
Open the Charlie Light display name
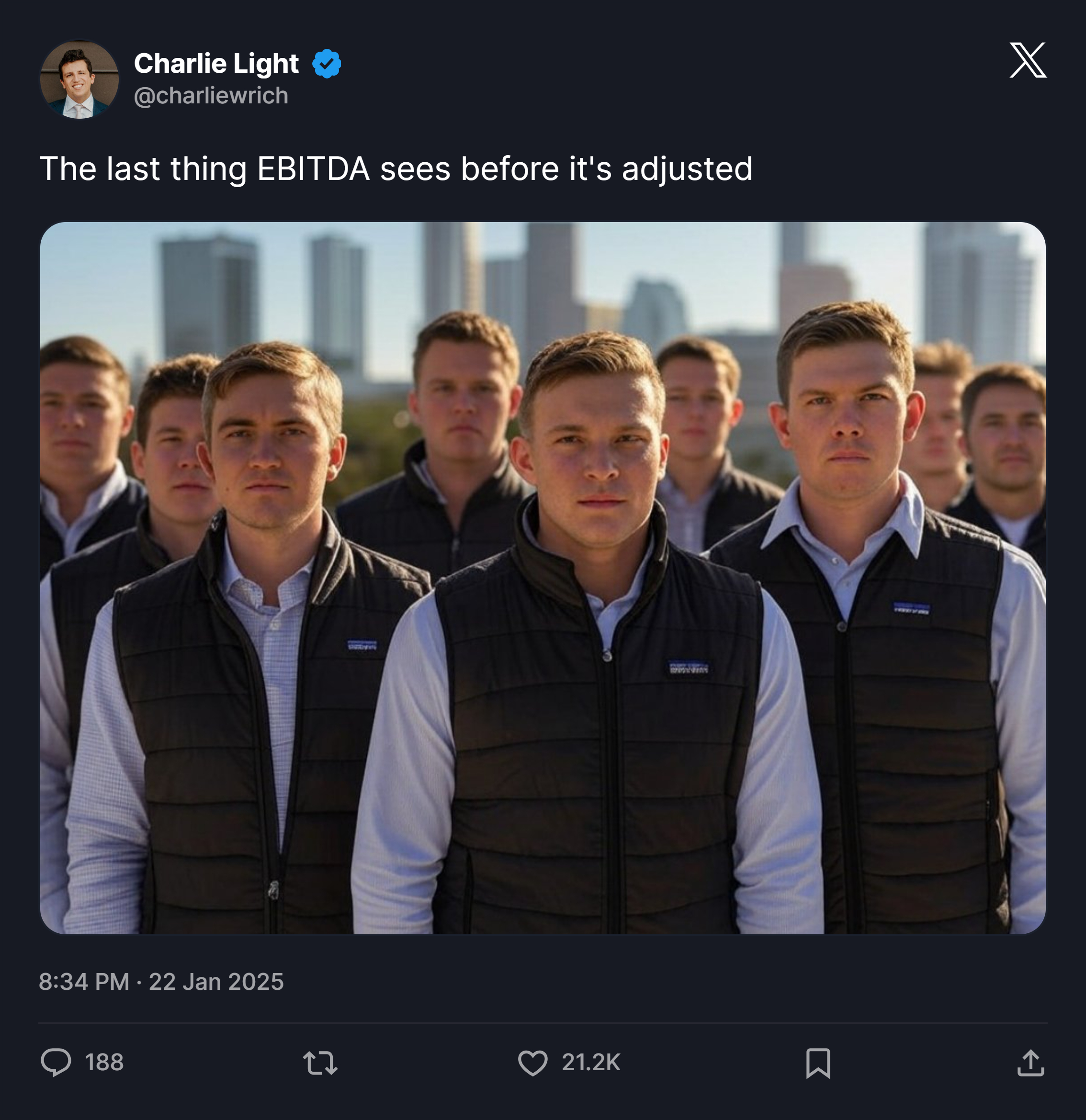pyautogui.click(x=216, y=64)
